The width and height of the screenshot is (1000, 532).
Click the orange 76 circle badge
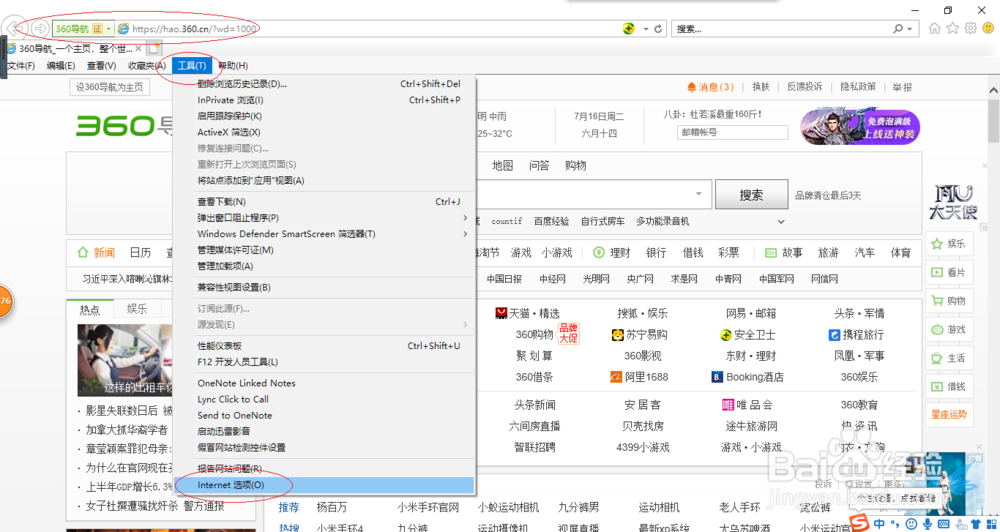(4, 300)
